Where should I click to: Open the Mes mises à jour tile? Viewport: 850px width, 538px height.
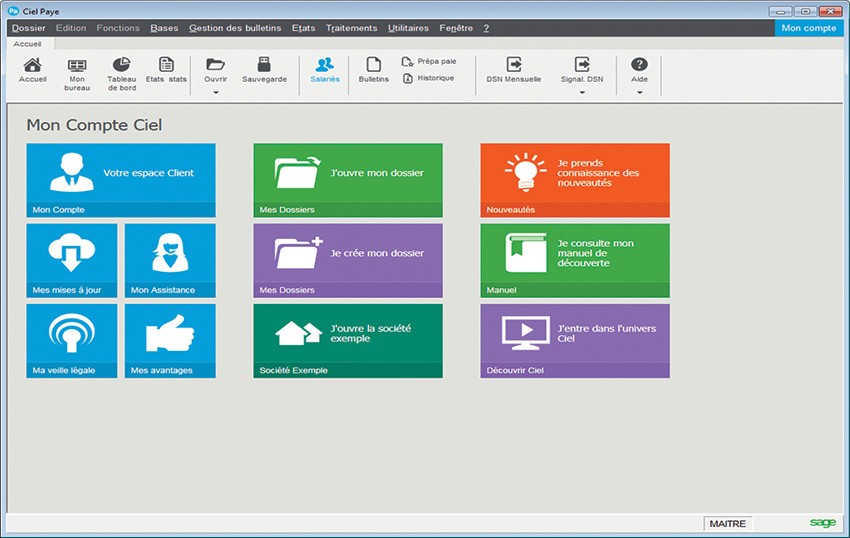pos(71,260)
